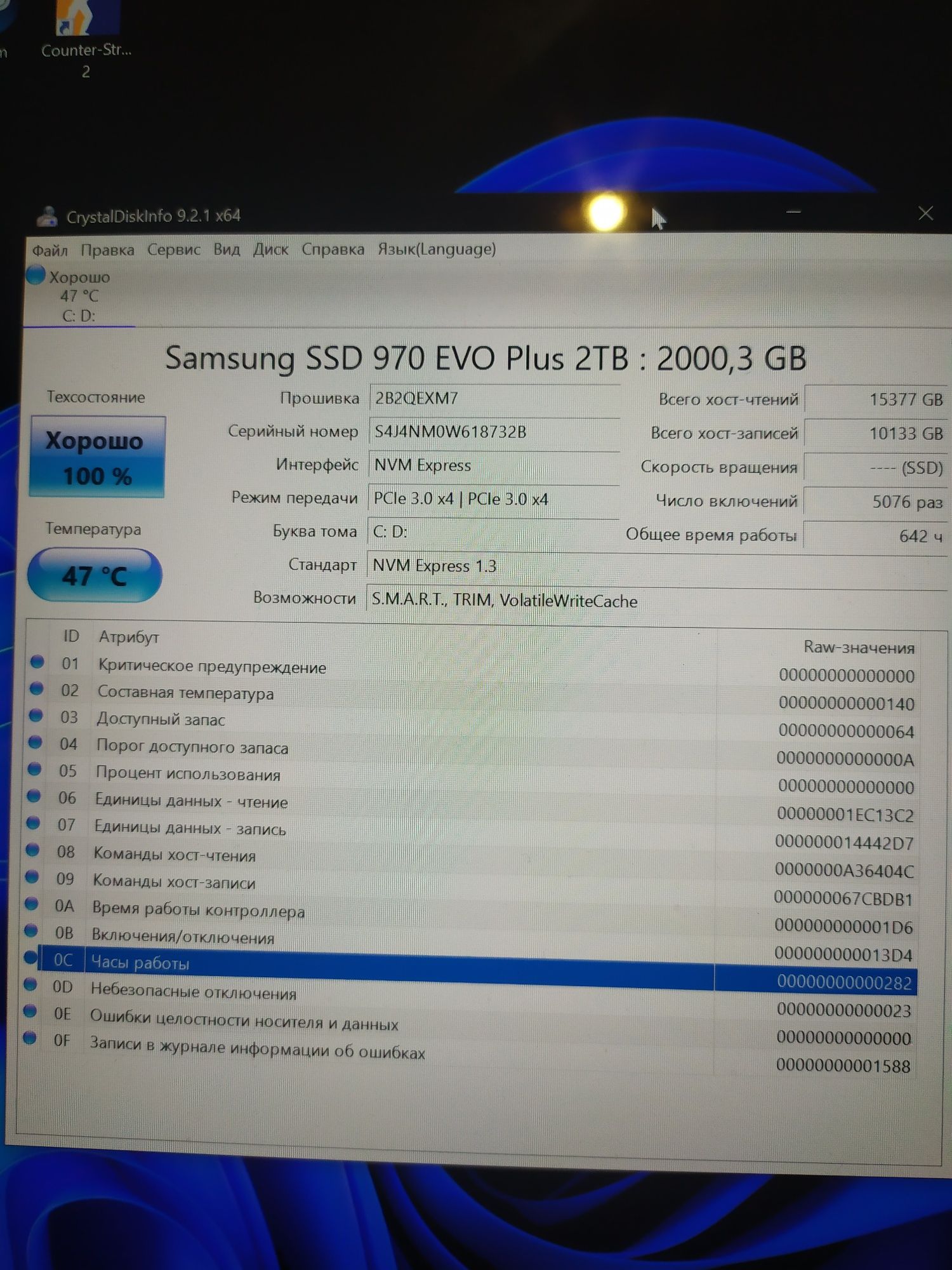Select the Небезопасные отключения row
Image resolution: width=952 pixels, height=1270 pixels.
pyautogui.click(x=470, y=998)
